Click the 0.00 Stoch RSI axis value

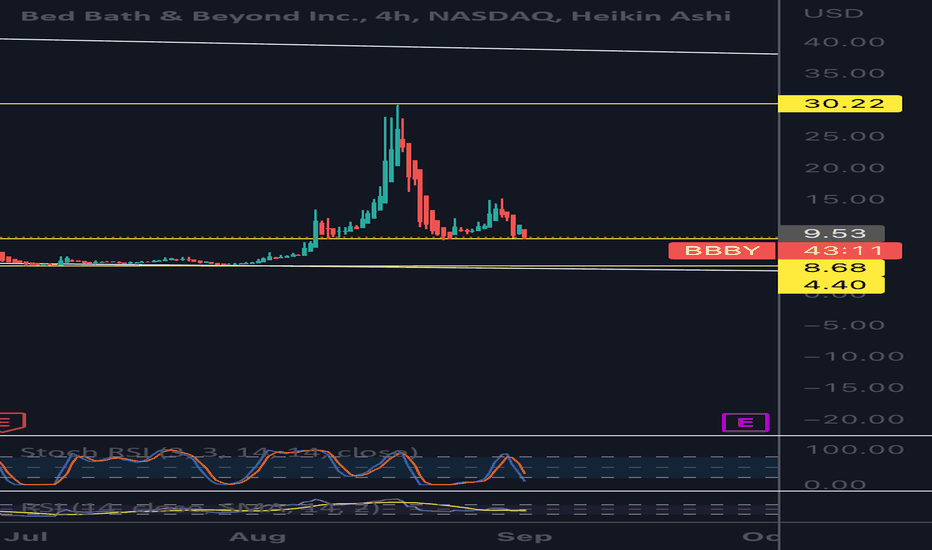pyautogui.click(x=835, y=485)
